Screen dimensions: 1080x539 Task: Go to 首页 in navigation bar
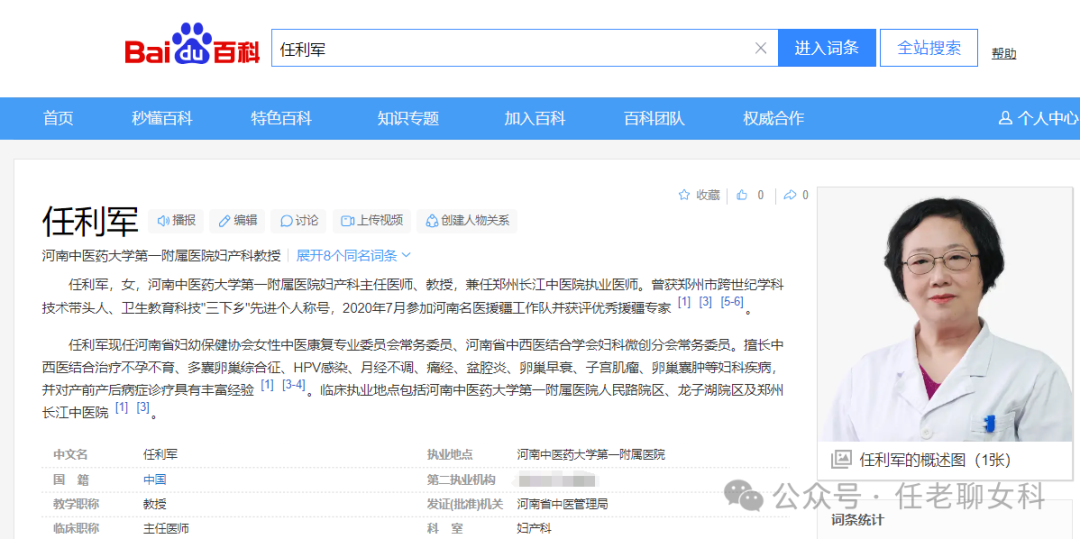point(58,118)
